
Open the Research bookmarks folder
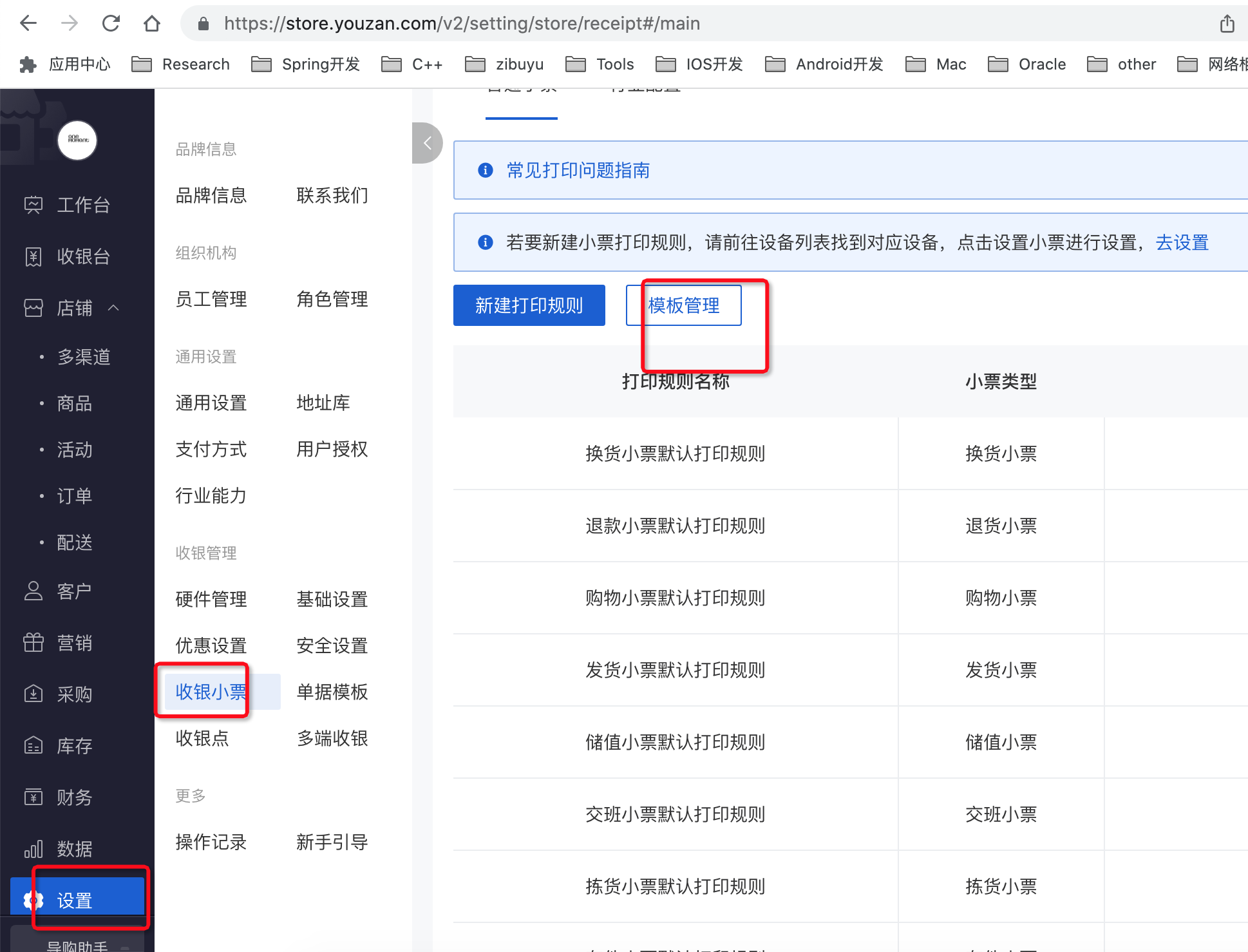pyautogui.click(x=181, y=64)
